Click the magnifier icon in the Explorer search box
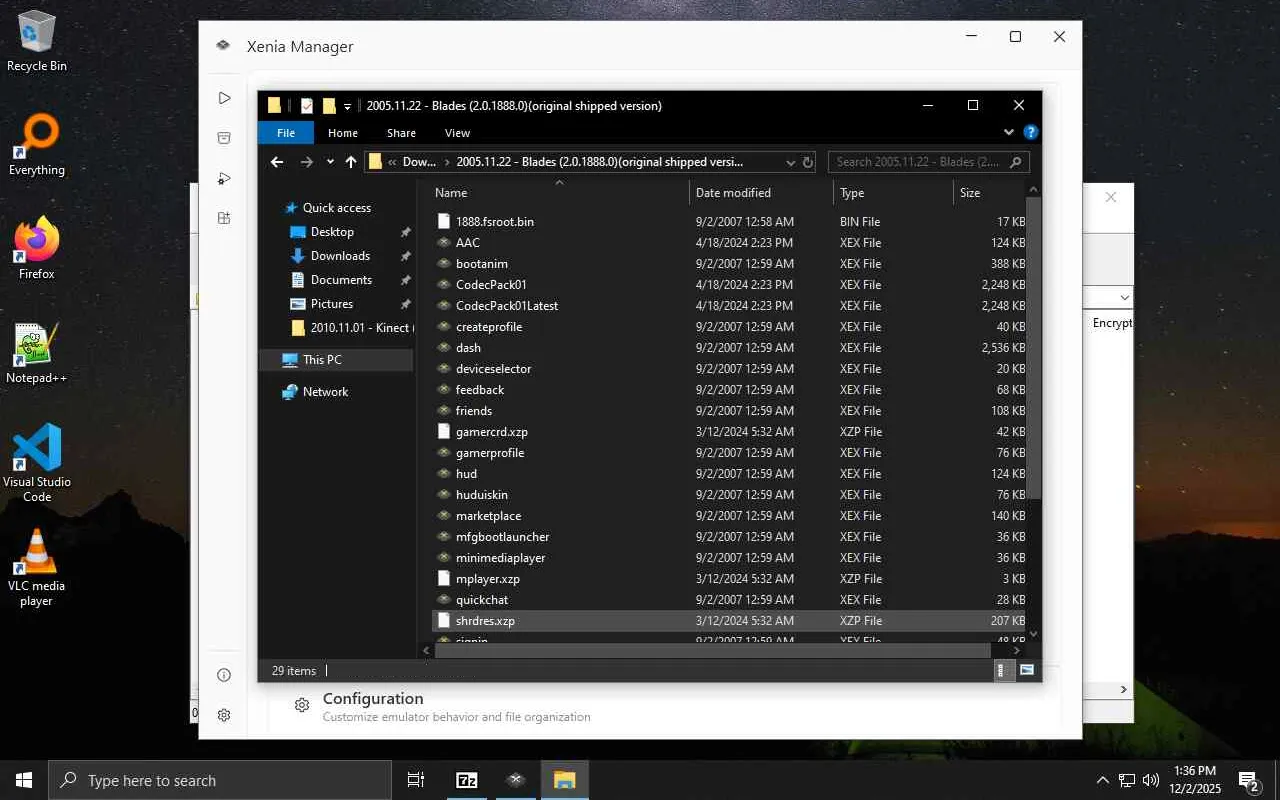 tap(1016, 162)
